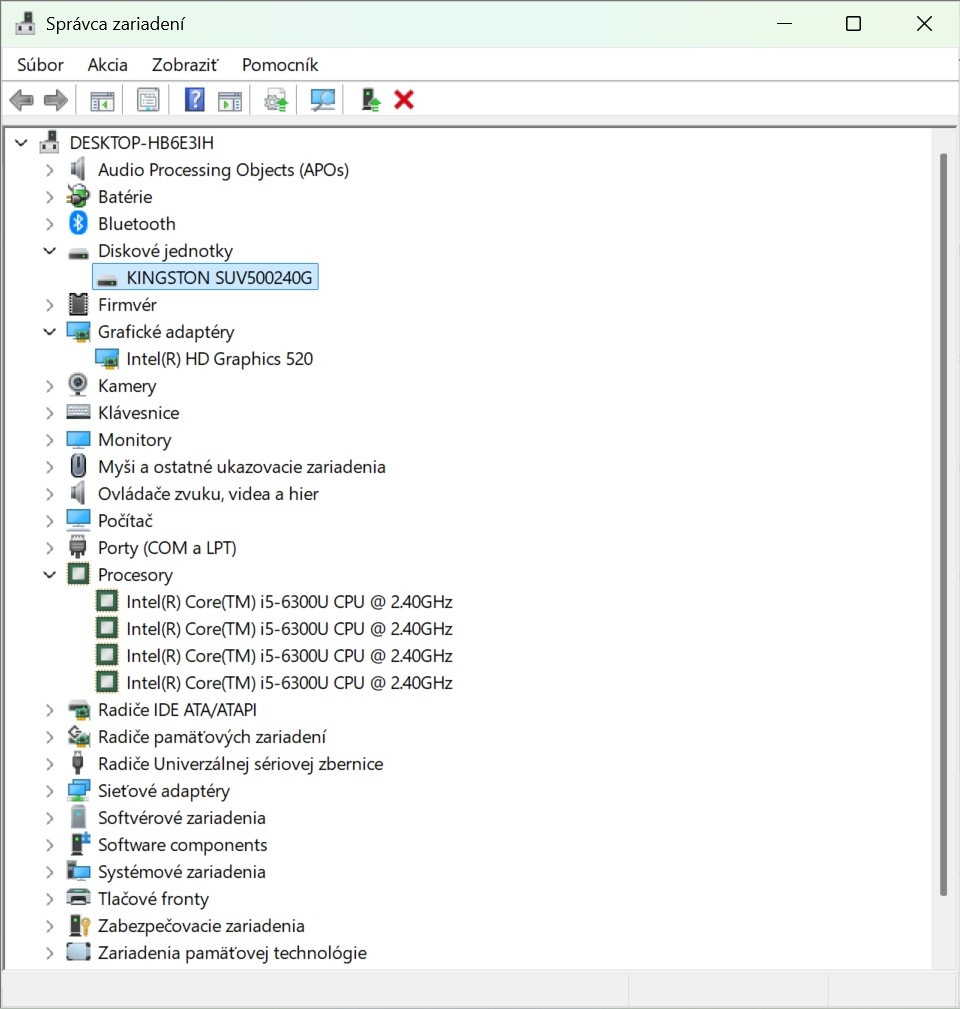Toggle the console tree show/hide icon
960x1009 pixels.
102,100
